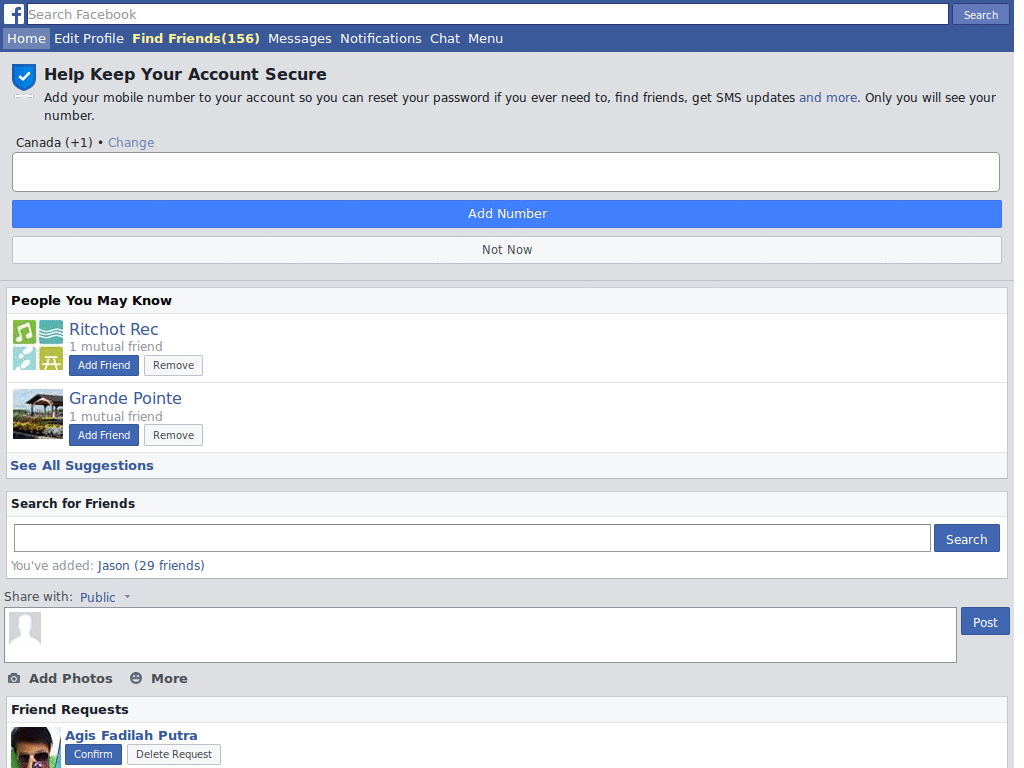Open Grande Pointe name link

tap(125, 398)
